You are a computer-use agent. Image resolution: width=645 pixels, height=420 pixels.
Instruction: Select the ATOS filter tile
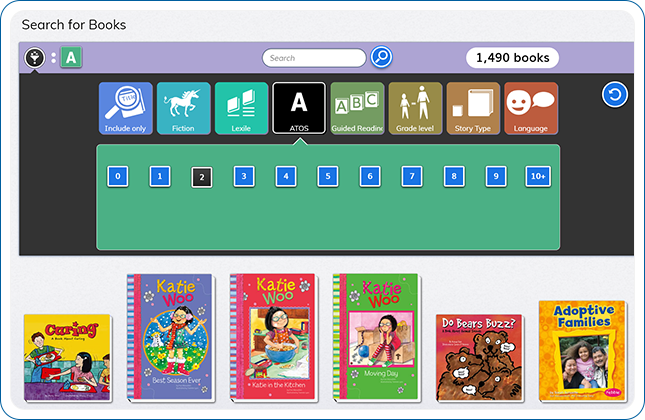[x=299, y=108]
